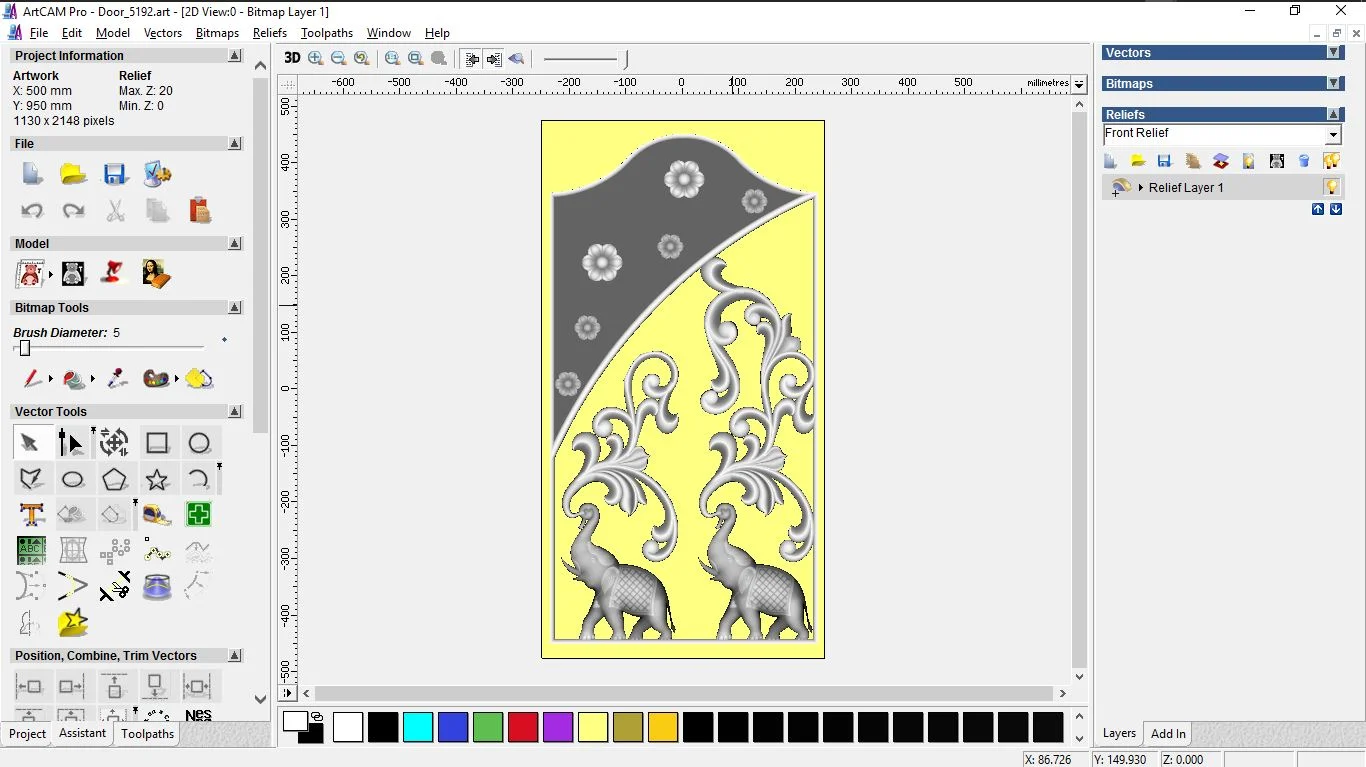Expand the Bitmaps panel
The image size is (1366, 767).
pos(1333,84)
